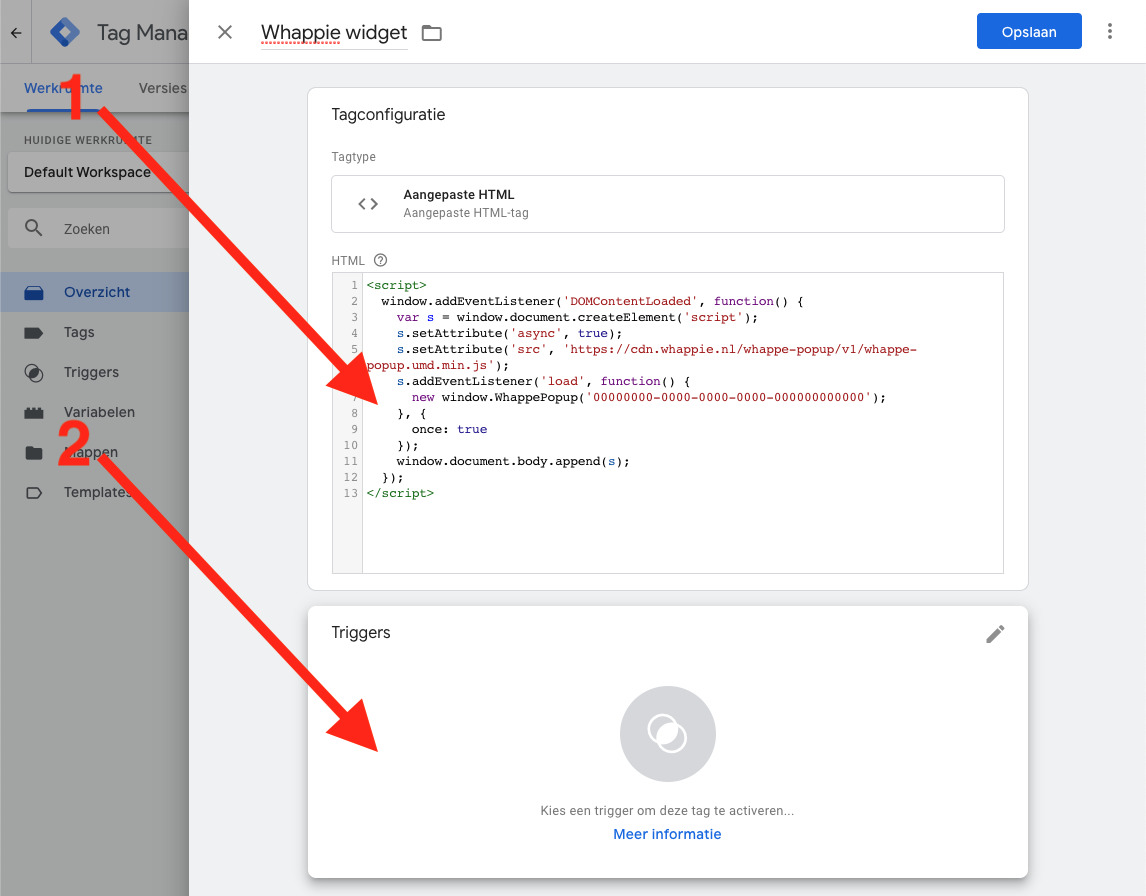This screenshot has height=896, width=1146.
Task: Click the setAttribute async code line
Action: point(509,333)
